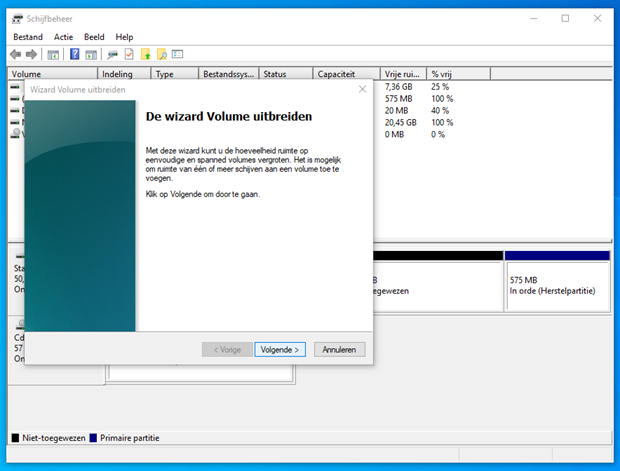Click the folder with green arrow icon
The height and width of the screenshot is (471, 620).
[x=146, y=54]
